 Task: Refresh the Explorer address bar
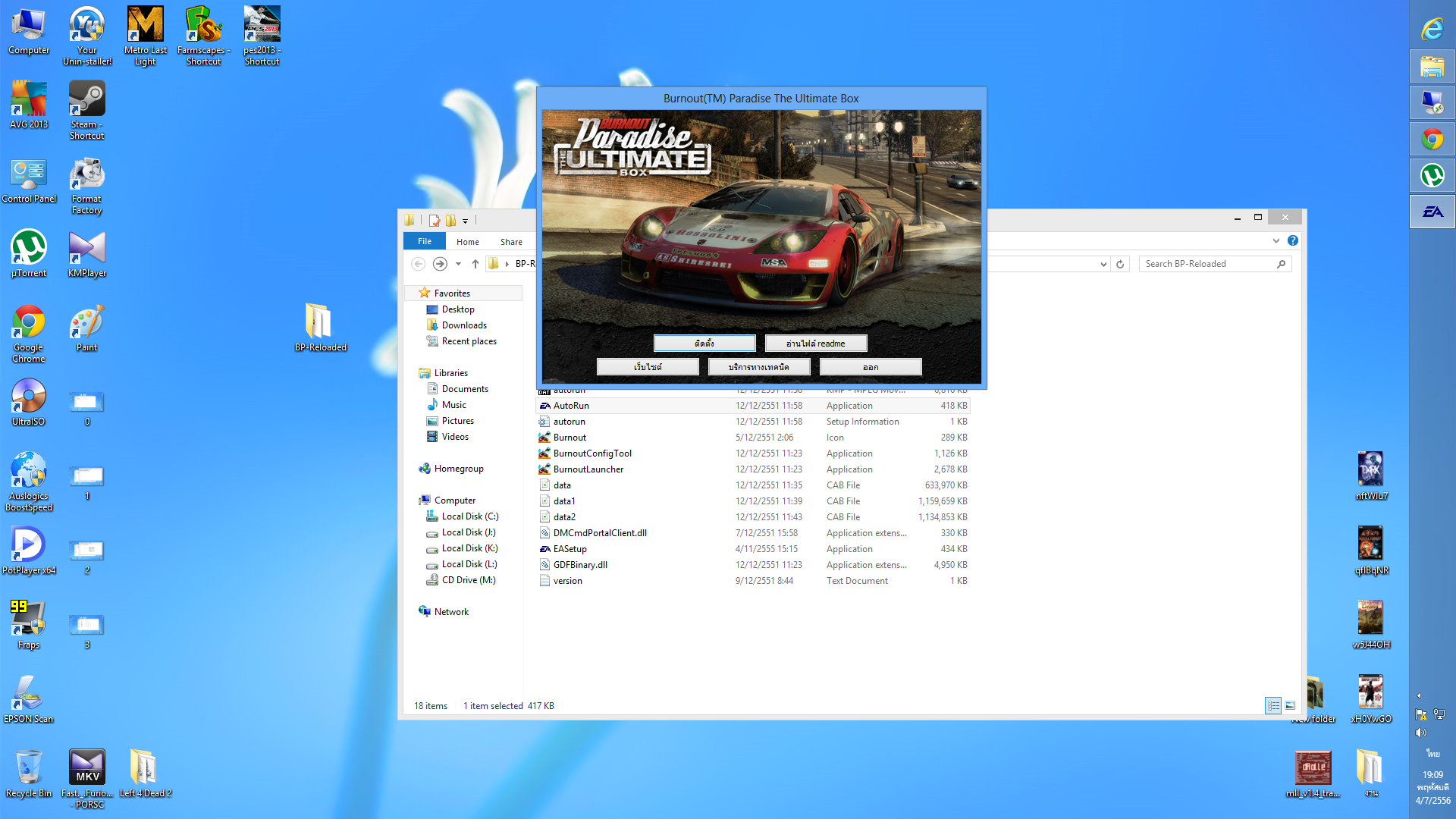(1120, 264)
